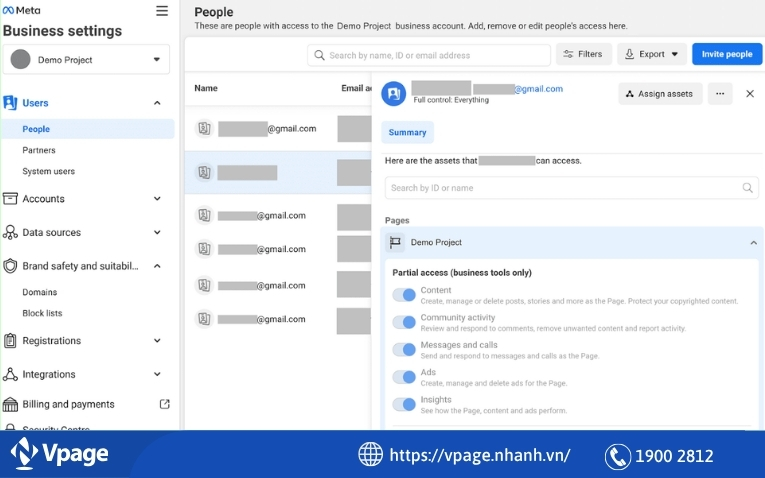Click the Users section icon
The image size is (765, 478).
[x=10, y=103]
